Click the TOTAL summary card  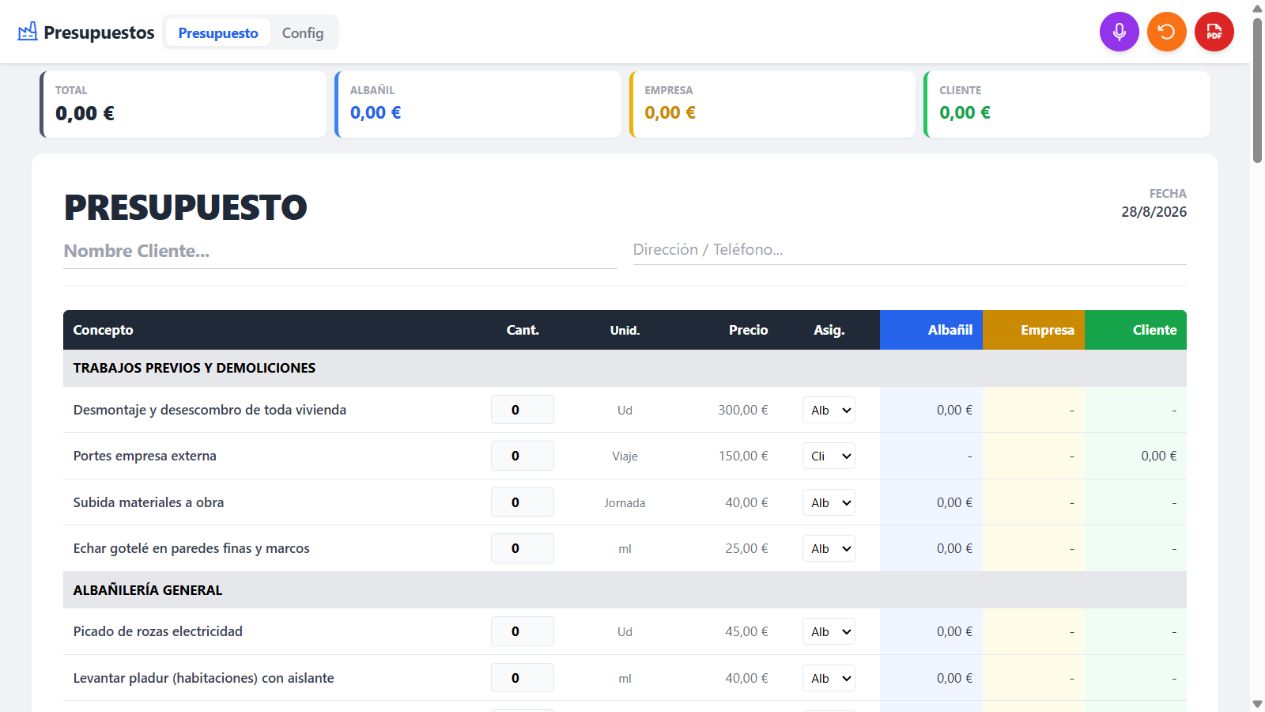tap(183, 104)
